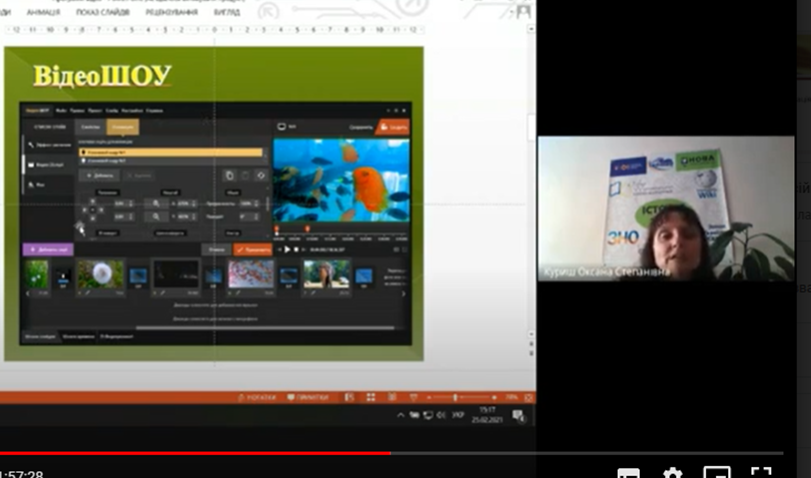The image size is (811, 478).
Task: Click next slide double-arrow below scrollbar
Action: [531, 353]
